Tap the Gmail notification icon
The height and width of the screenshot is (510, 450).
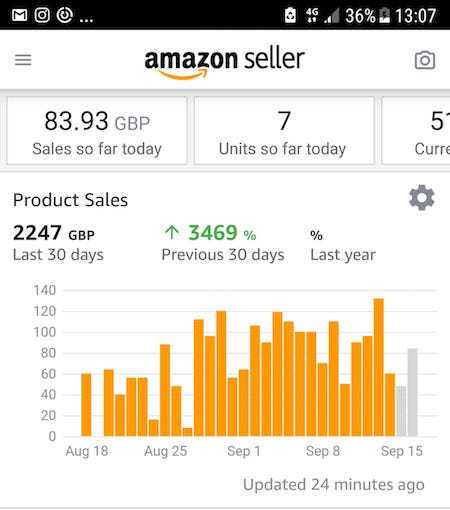(x=20, y=15)
